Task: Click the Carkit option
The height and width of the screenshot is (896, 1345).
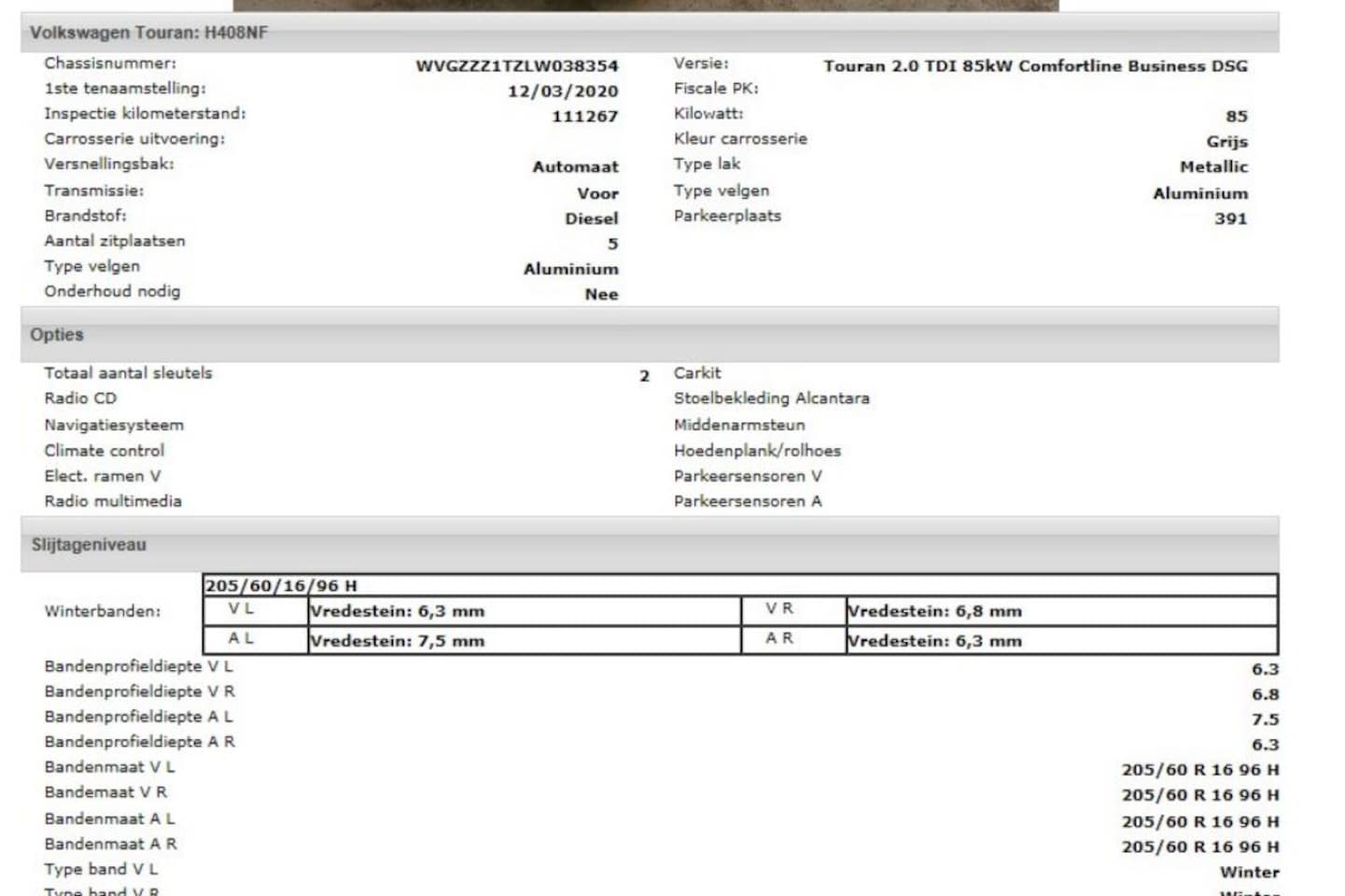Action: pos(697,373)
